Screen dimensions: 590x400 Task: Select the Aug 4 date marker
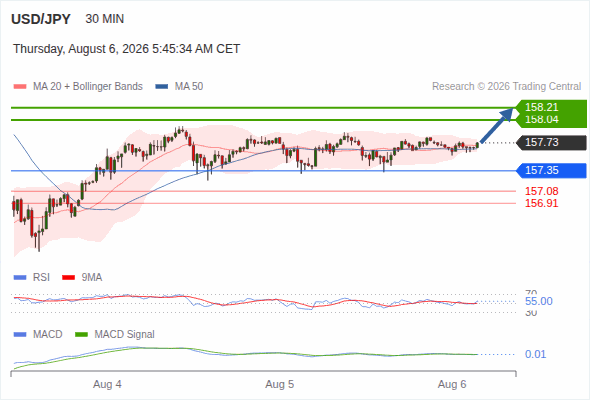tap(107, 385)
